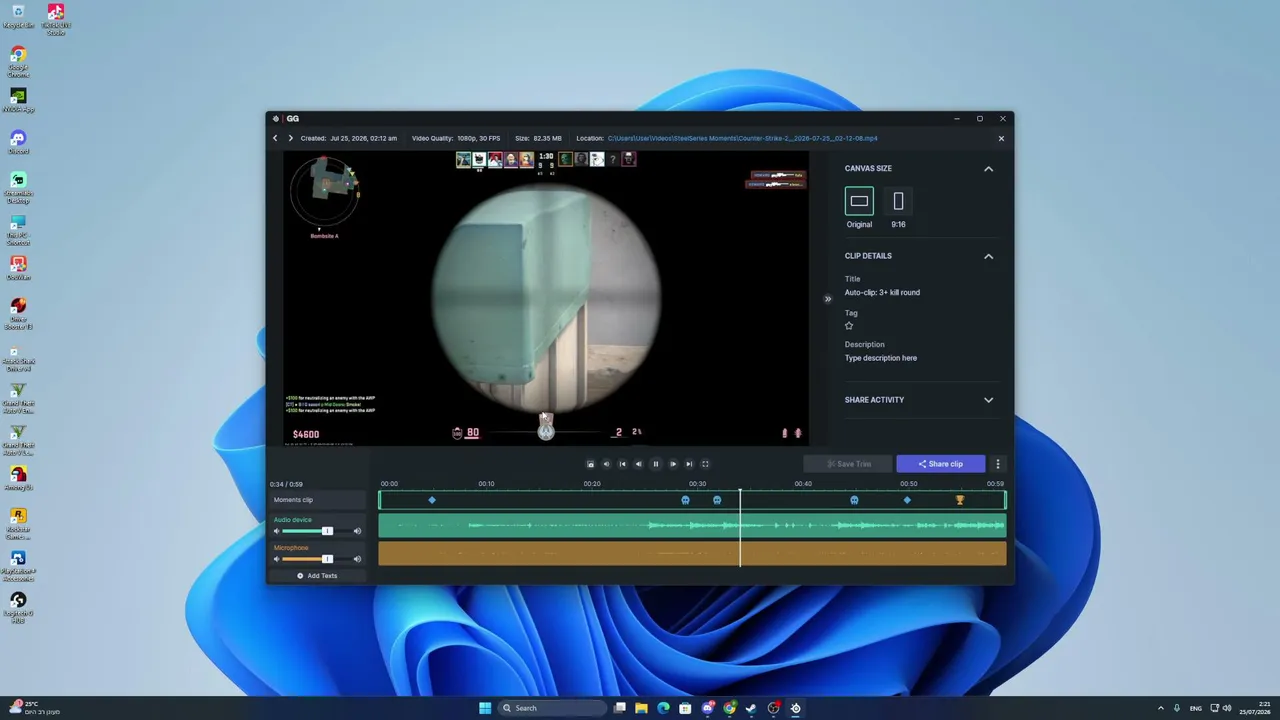
Task: Jump to the diamond marker near 00:50
Action: 907,500
